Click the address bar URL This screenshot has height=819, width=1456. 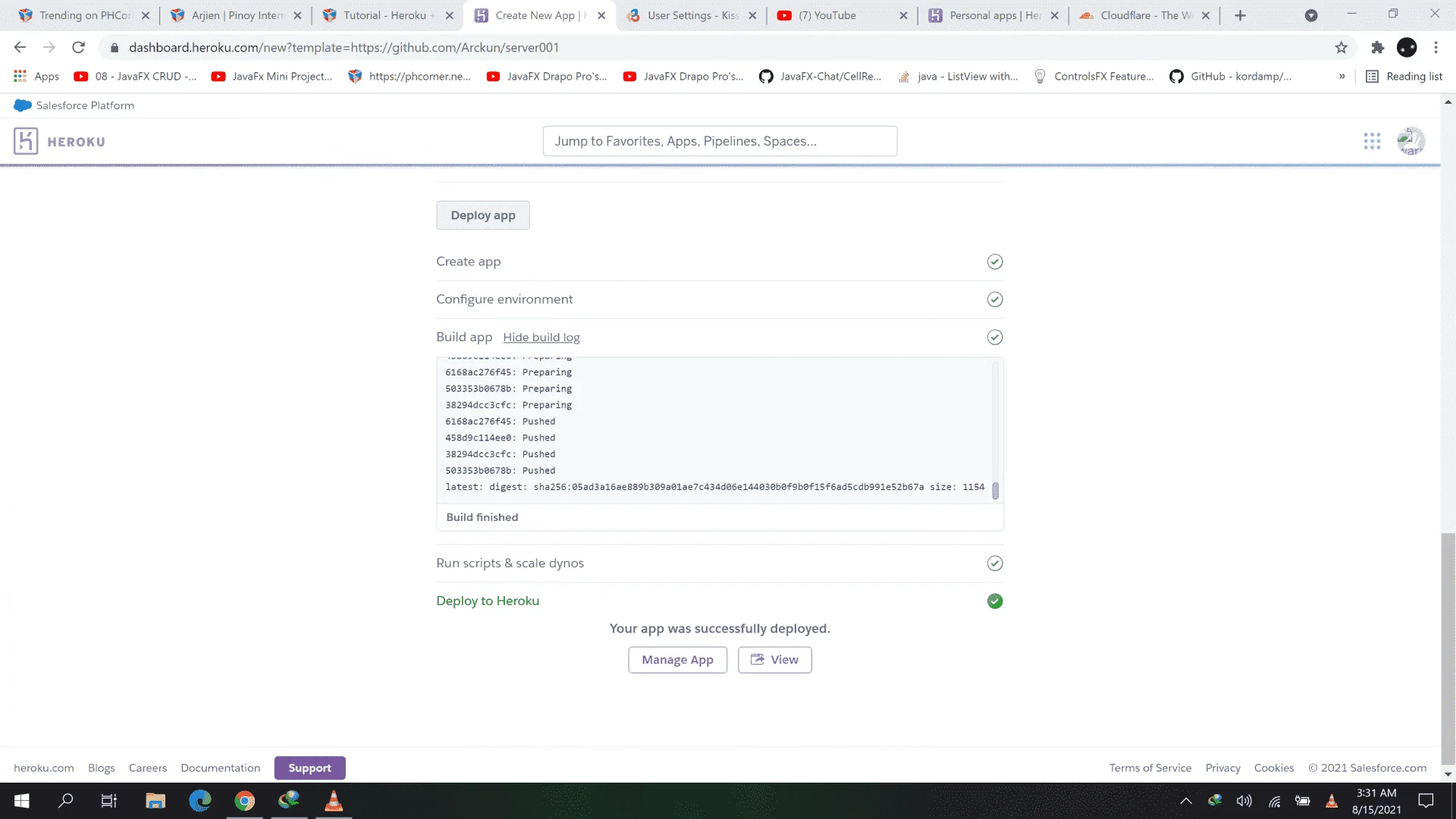[344, 48]
